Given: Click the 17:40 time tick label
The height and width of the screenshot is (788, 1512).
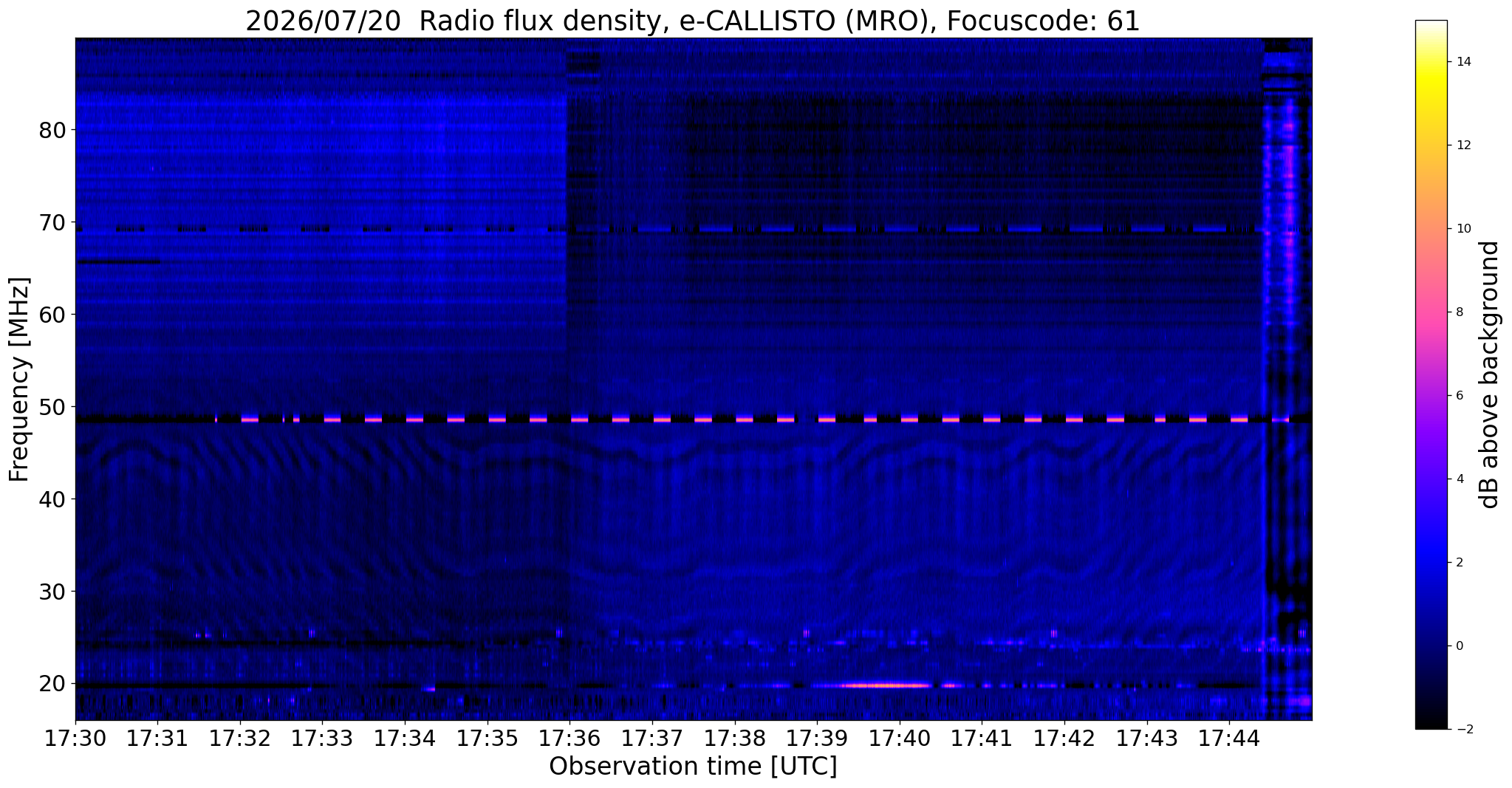Looking at the screenshot, I should (x=900, y=739).
